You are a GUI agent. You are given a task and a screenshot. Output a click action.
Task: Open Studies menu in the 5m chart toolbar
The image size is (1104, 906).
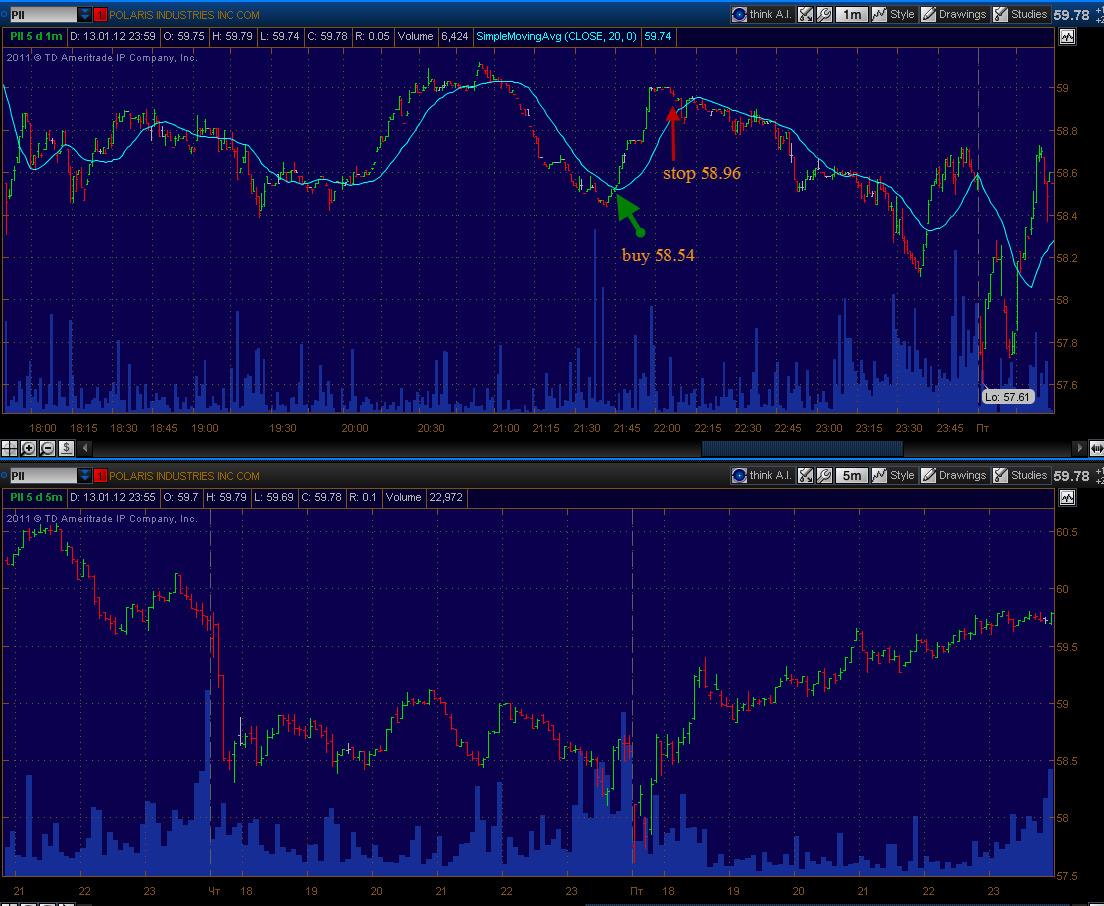(1021, 475)
